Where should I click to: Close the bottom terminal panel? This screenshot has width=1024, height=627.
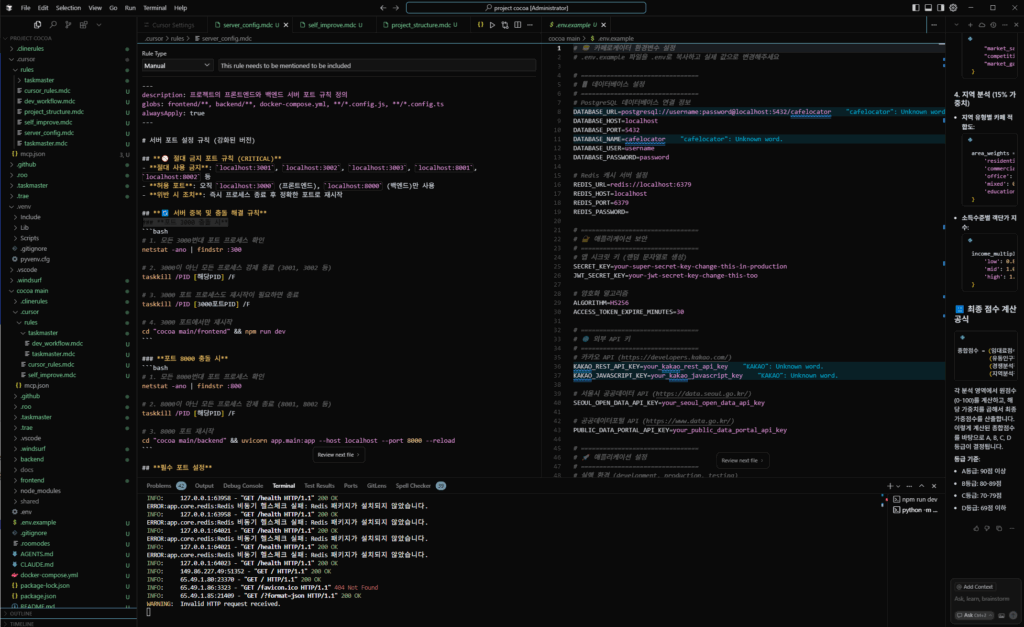pos(934,486)
